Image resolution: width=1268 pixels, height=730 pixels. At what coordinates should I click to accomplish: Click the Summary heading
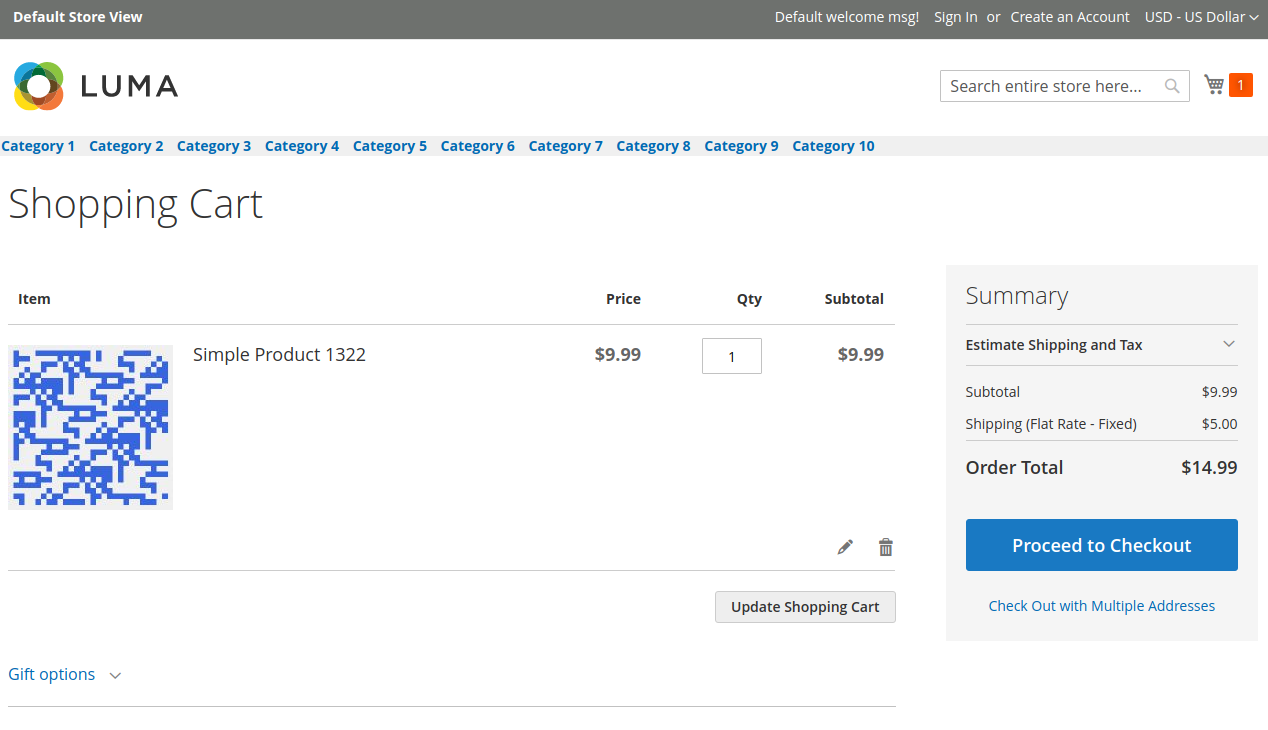[x=1017, y=296]
